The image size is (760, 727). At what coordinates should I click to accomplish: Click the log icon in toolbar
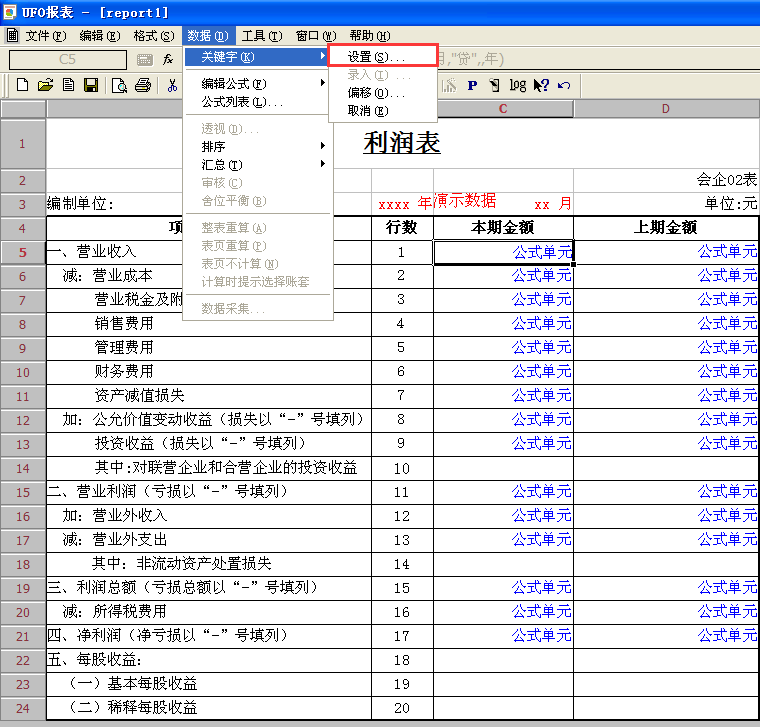coord(517,86)
